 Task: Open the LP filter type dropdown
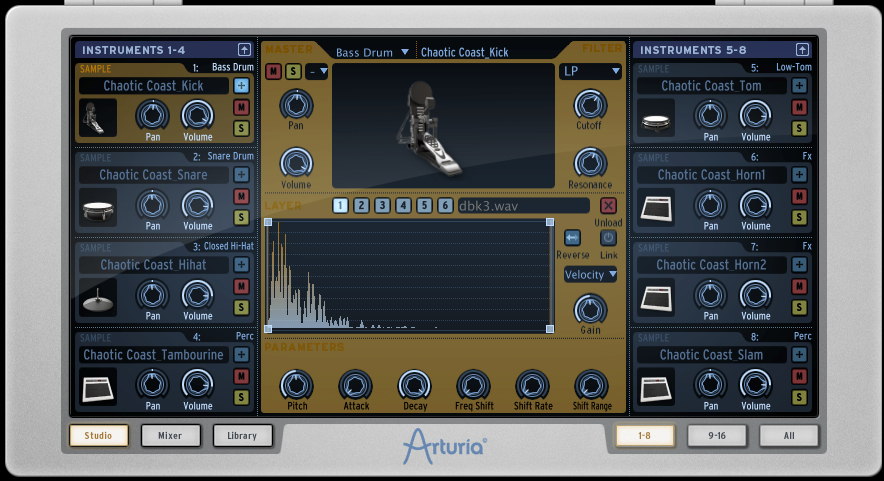coord(591,71)
